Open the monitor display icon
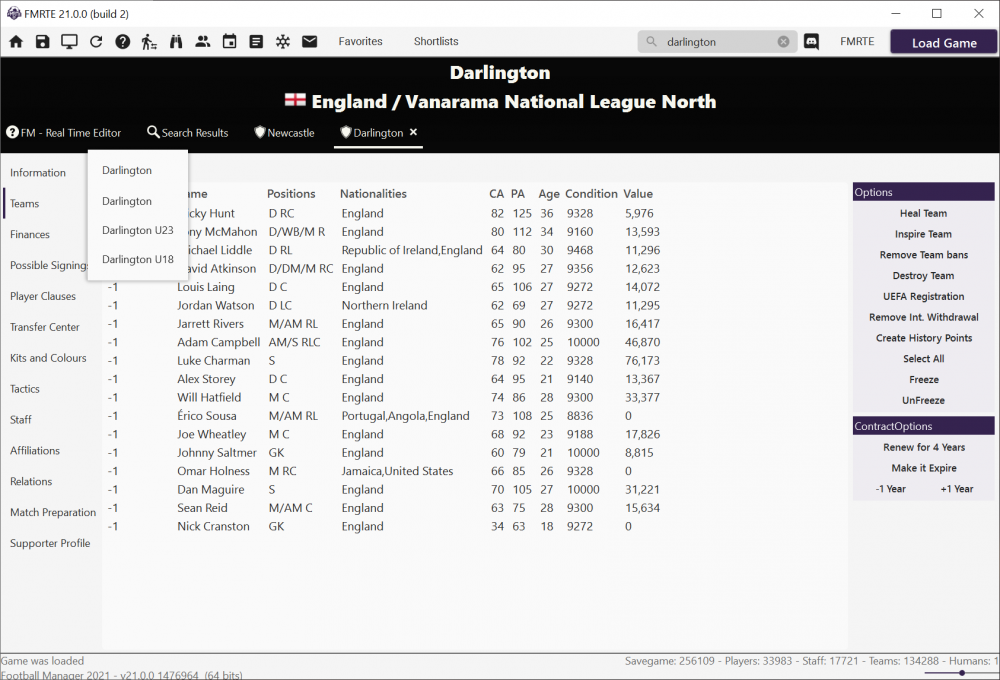 (69, 42)
